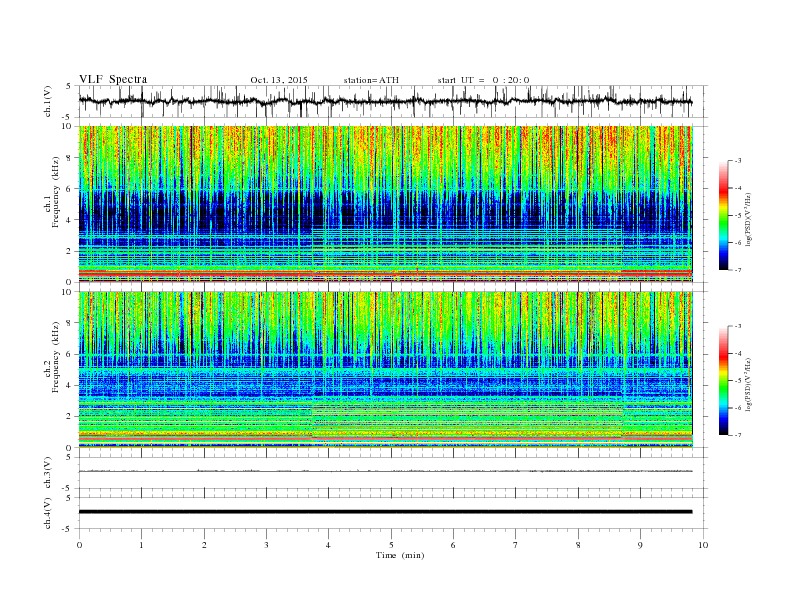Click the time axis tick label "1"
Viewport: 792px width, 612px height.
(141, 545)
